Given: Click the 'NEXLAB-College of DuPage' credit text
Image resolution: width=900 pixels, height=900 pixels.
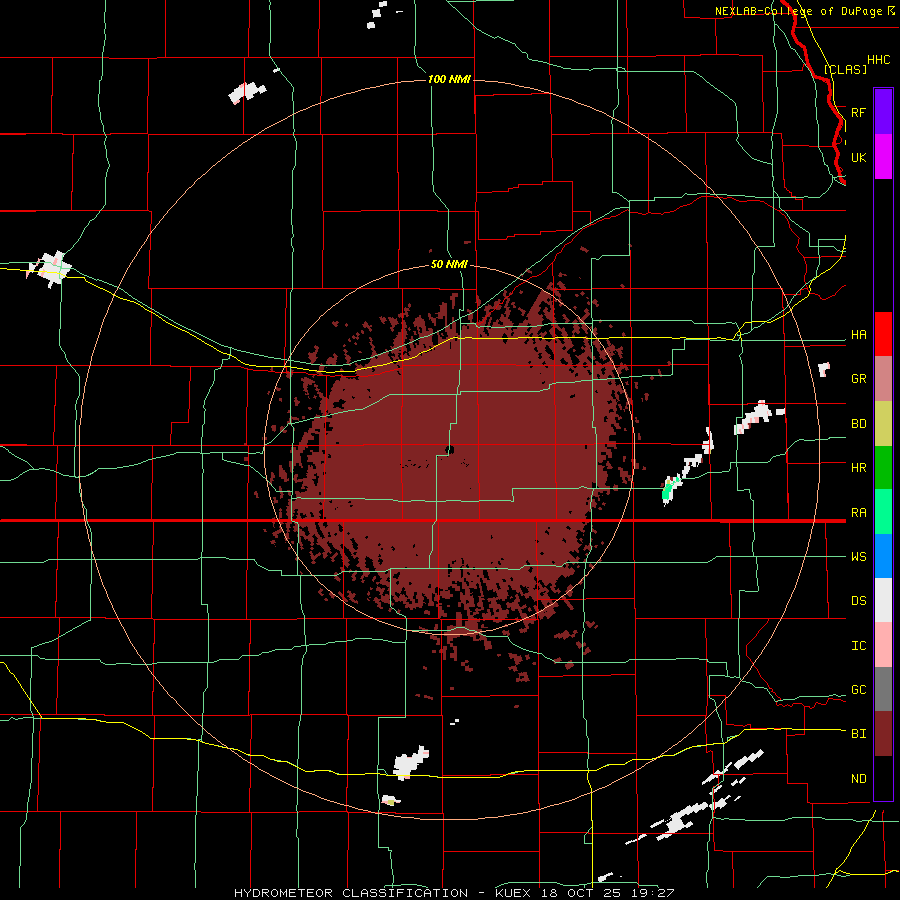Looking at the screenshot, I should click(x=798, y=11).
